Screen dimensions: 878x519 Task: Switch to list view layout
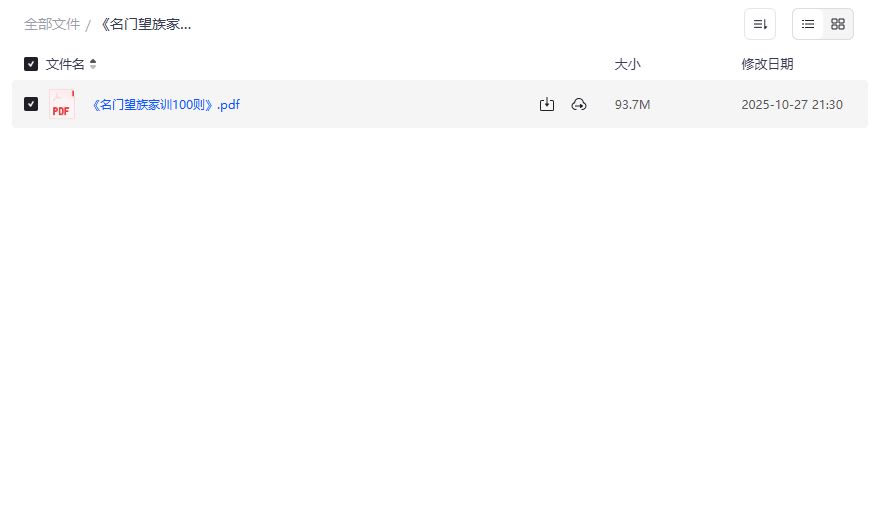click(x=808, y=24)
